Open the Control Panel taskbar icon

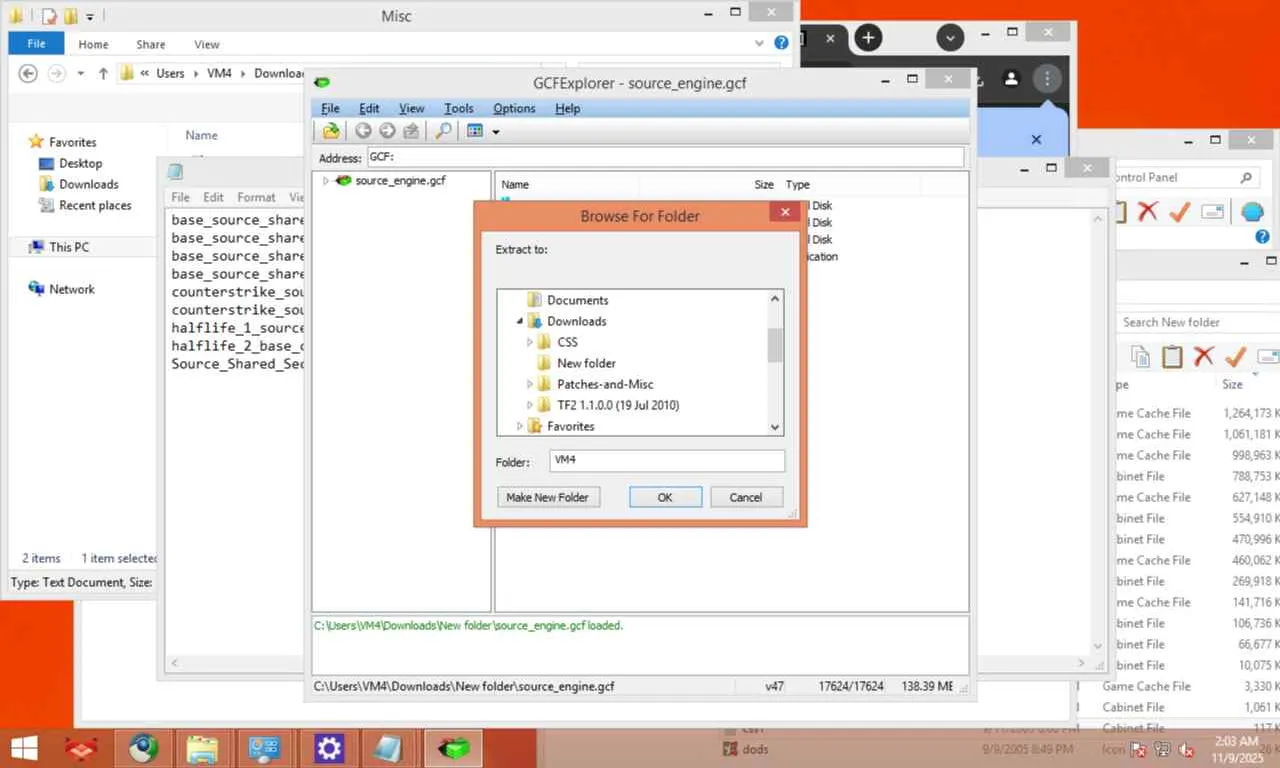(x=265, y=748)
